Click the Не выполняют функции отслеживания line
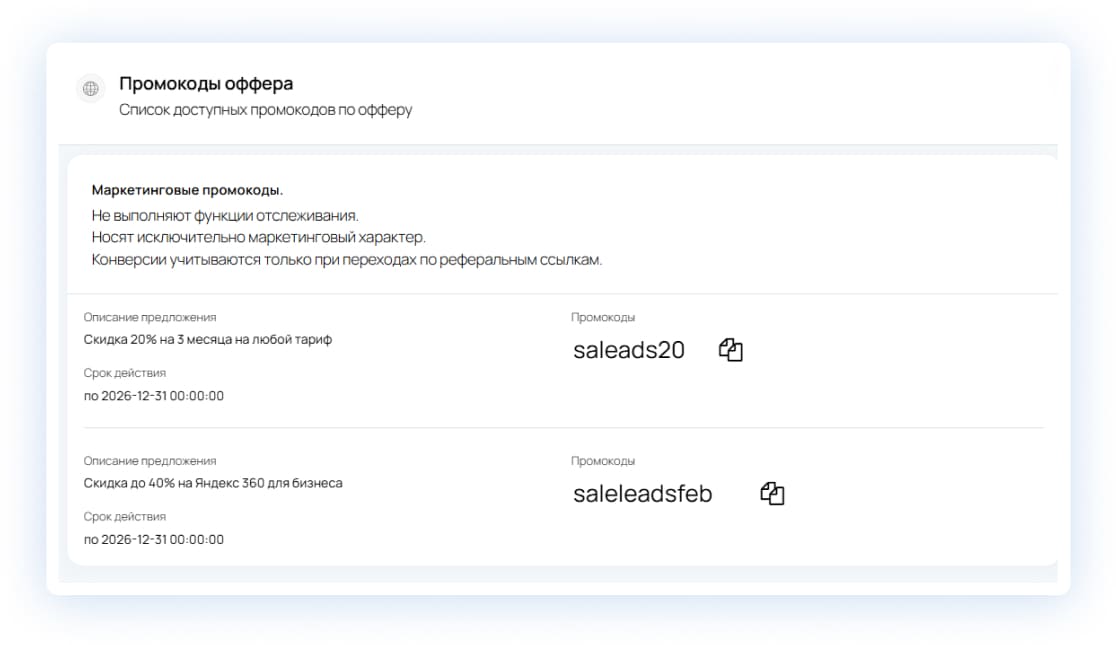Screen dimensions: 1116x645 (x=225, y=215)
